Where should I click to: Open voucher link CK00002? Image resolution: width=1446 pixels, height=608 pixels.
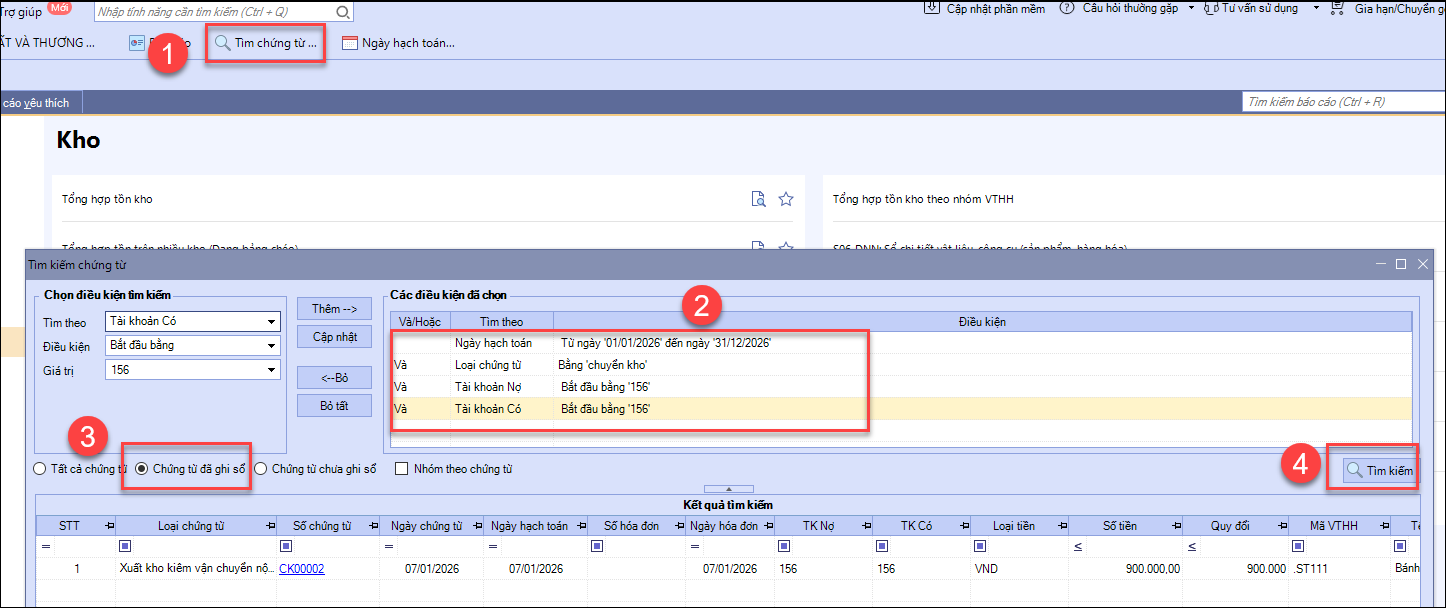tap(301, 569)
